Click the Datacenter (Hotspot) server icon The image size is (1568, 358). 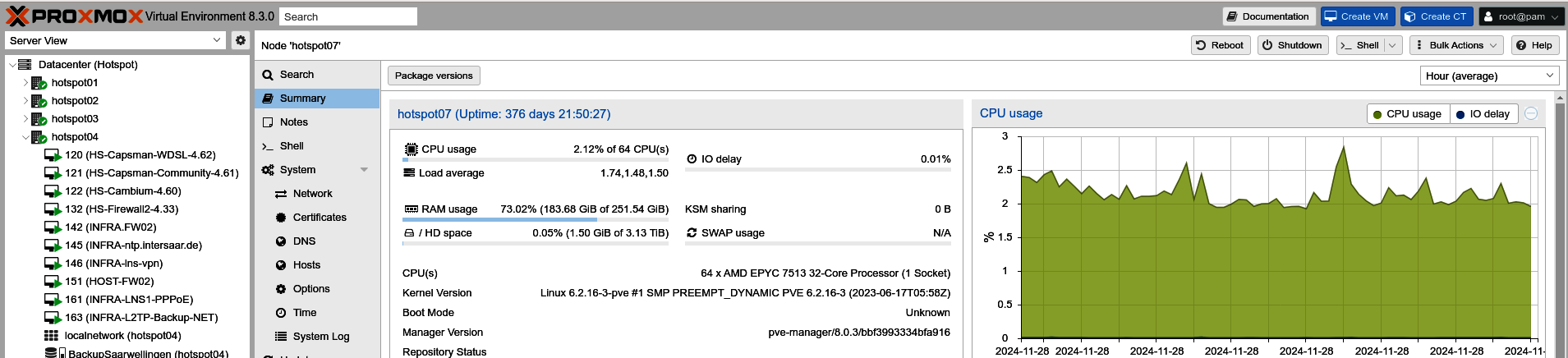coord(25,65)
